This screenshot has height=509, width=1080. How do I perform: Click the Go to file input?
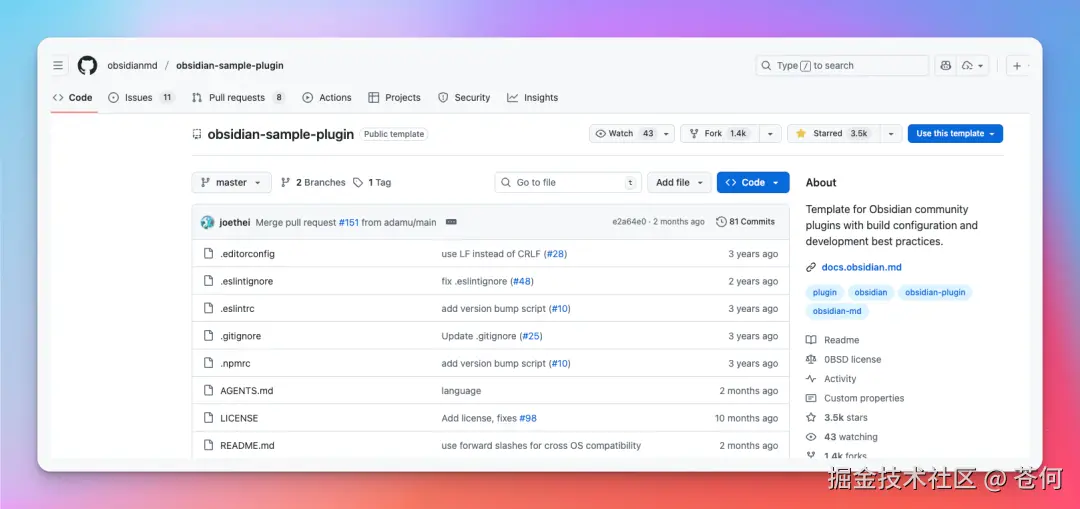pyautogui.click(x=568, y=183)
